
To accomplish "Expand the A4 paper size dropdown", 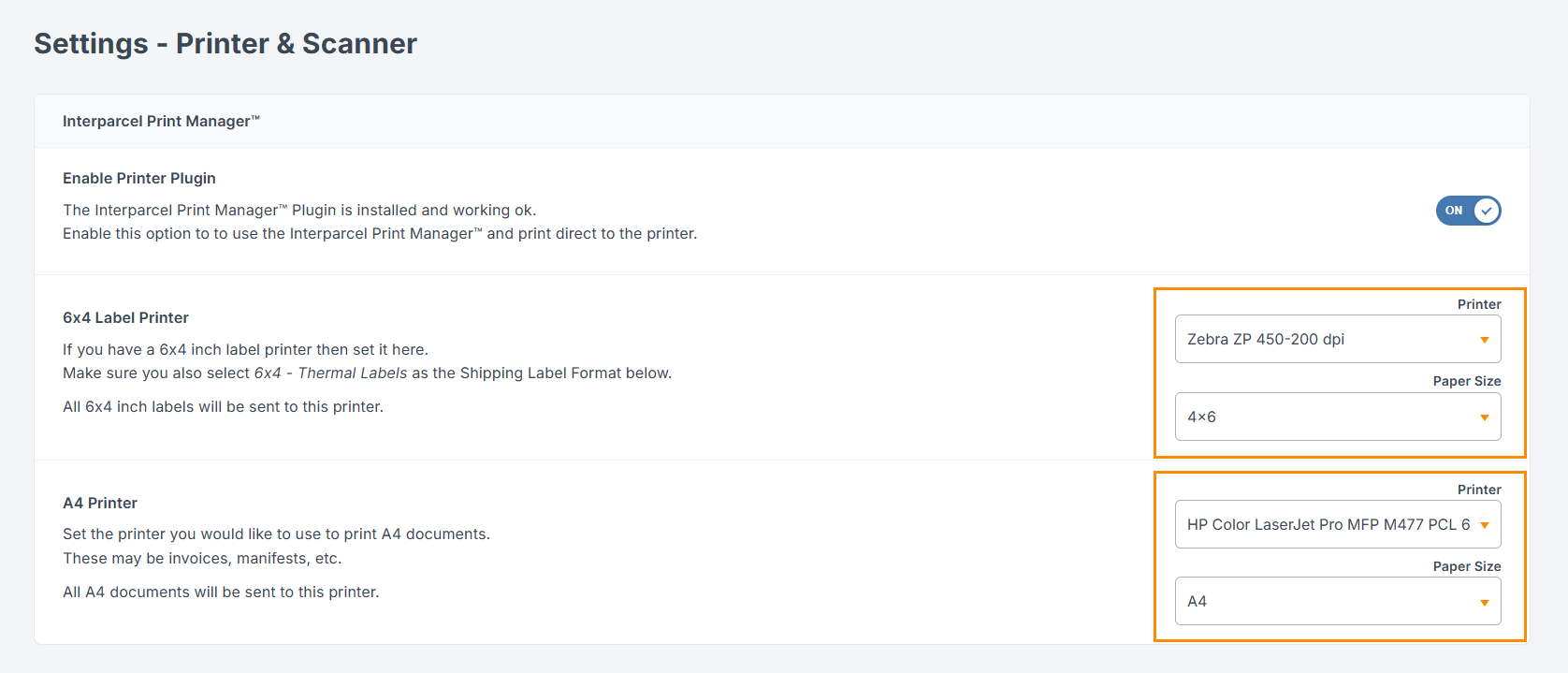I will [1328, 601].
